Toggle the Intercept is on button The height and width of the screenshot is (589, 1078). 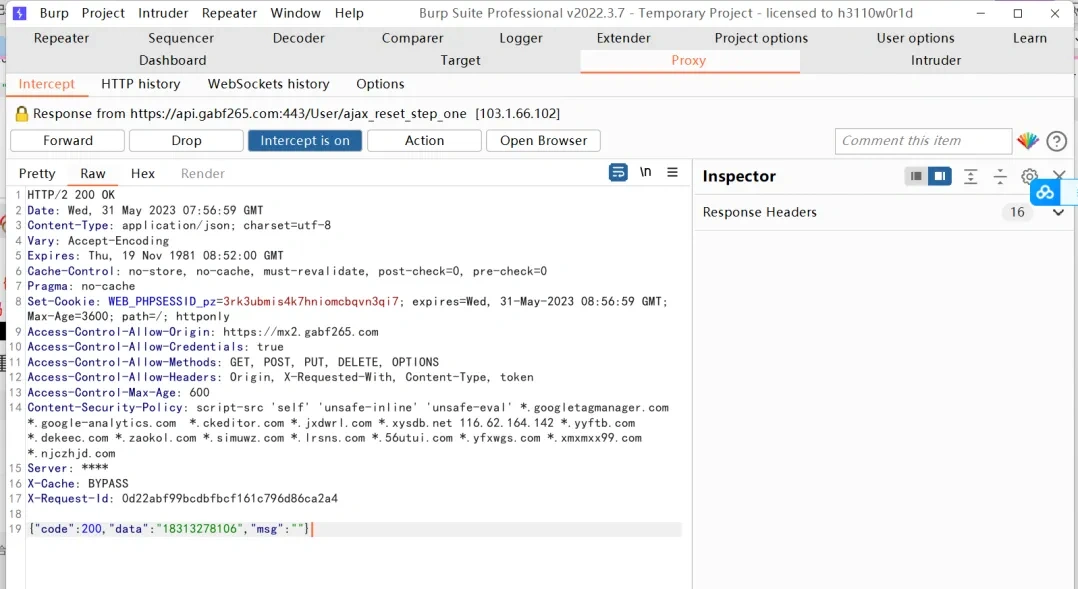pos(305,140)
